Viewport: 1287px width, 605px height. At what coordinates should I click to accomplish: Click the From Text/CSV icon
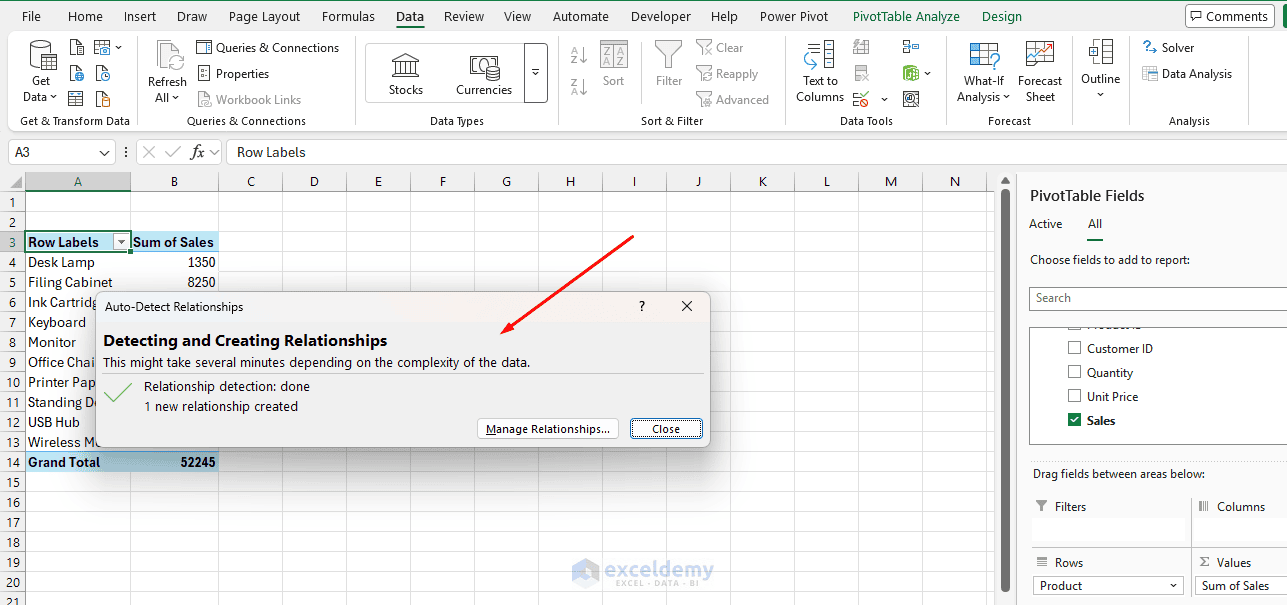click(77, 48)
